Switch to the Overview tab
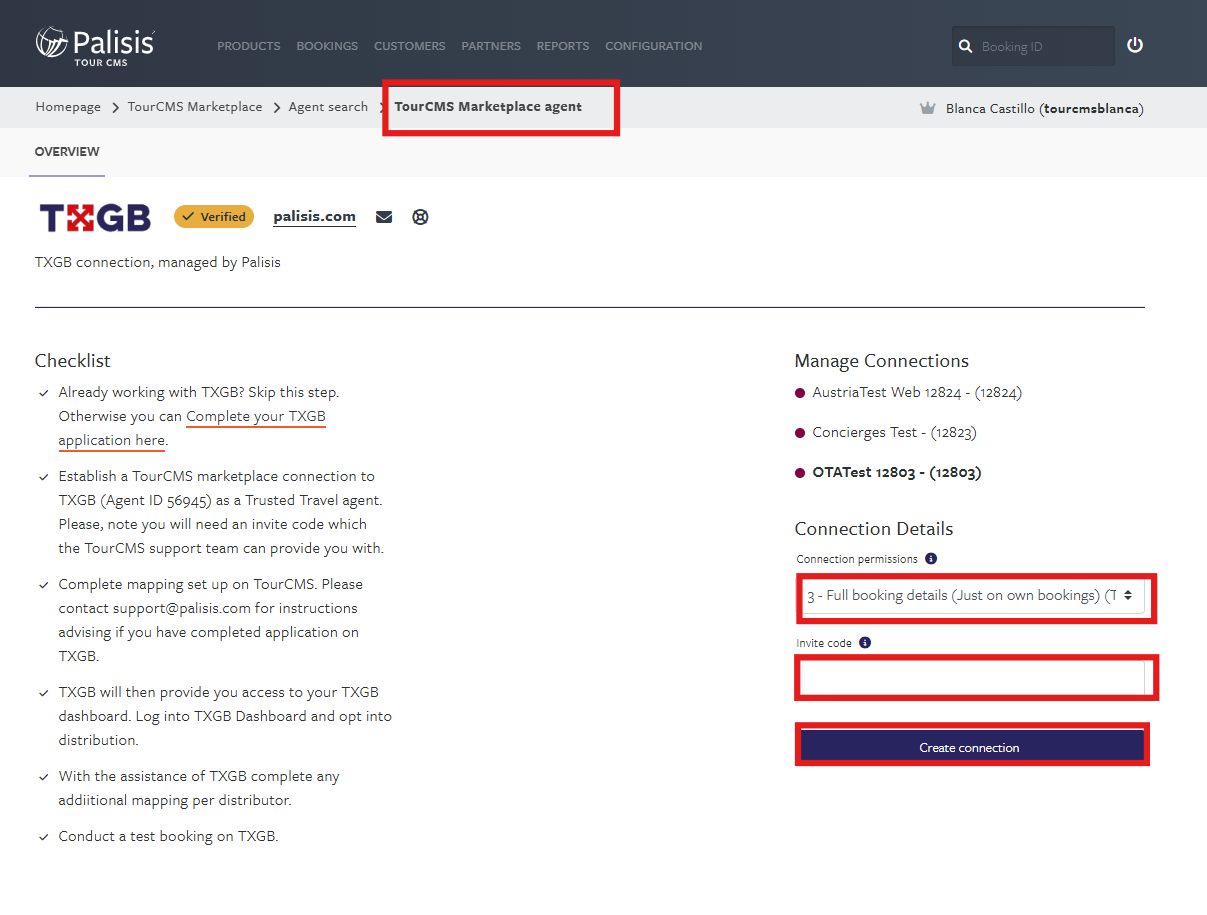 click(x=67, y=152)
